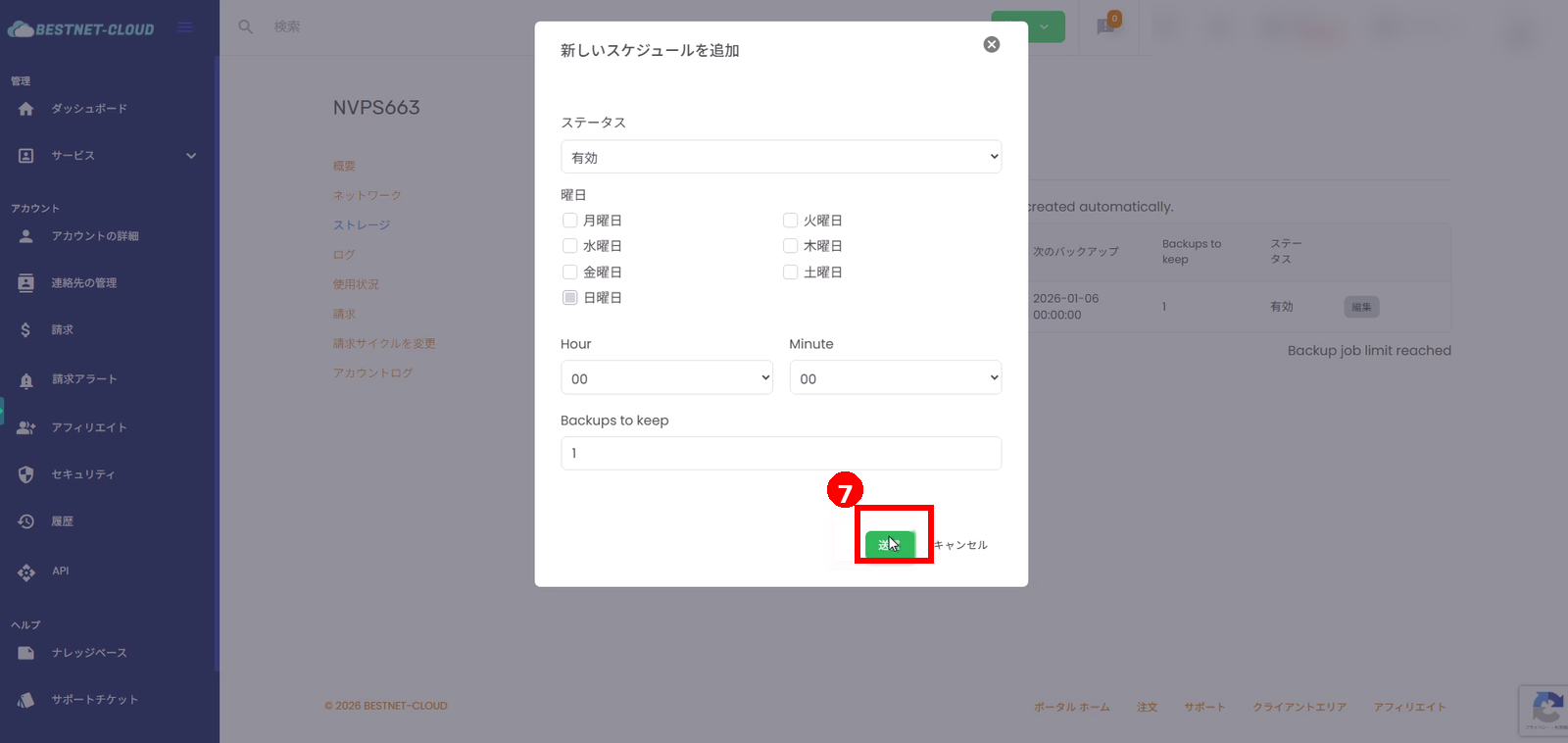Click the affiliate people icon
1568x743 pixels.
click(26, 427)
